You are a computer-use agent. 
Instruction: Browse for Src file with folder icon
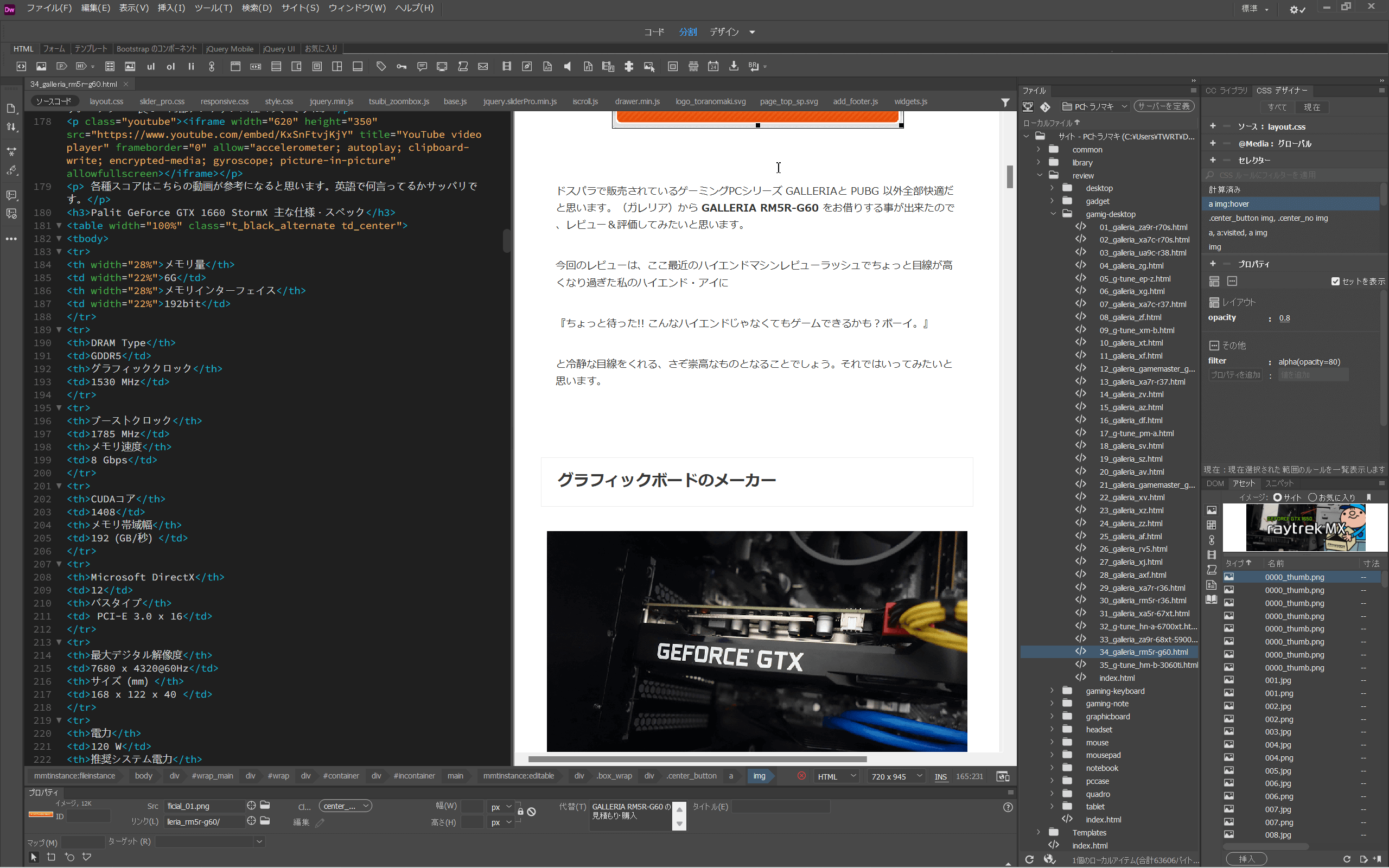[265, 805]
